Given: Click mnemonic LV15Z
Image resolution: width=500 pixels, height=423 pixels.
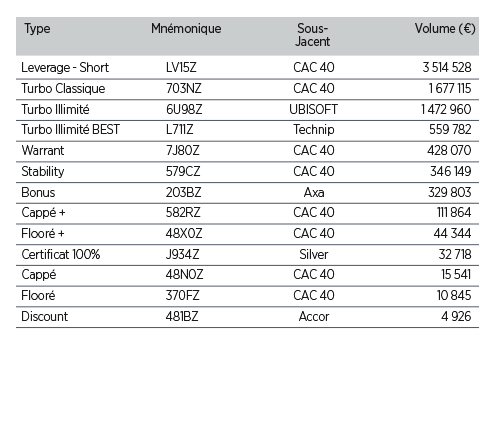Looking at the screenshot, I should [181, 68].
